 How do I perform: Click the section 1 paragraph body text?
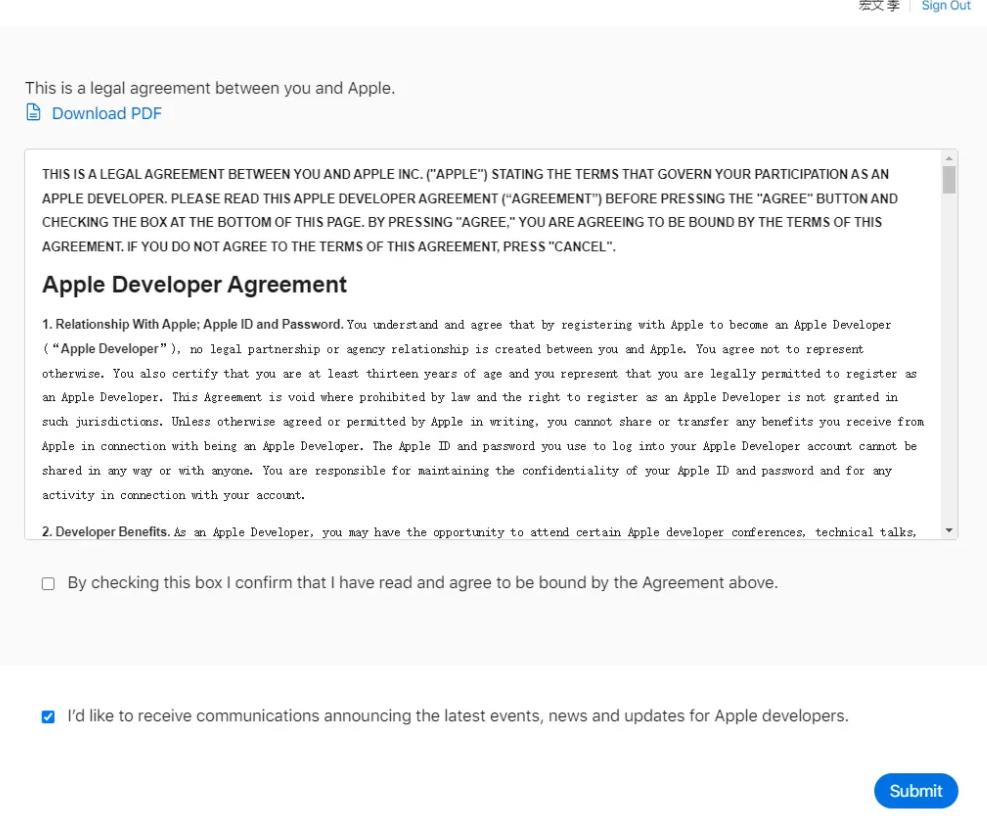tap(480, 423)
